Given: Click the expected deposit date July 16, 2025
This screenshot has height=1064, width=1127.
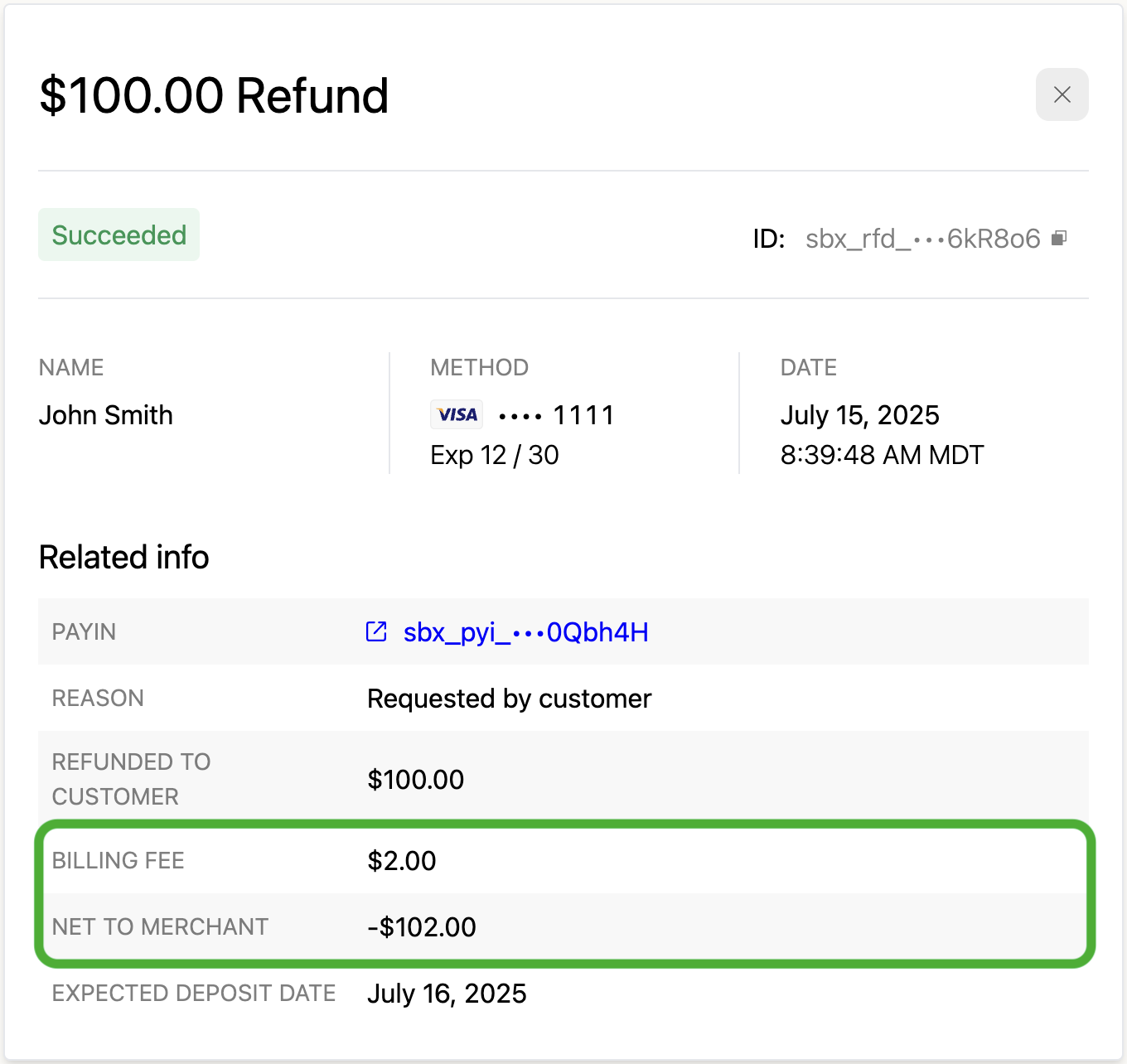Looking at the screenshot, I should (447, 994).
